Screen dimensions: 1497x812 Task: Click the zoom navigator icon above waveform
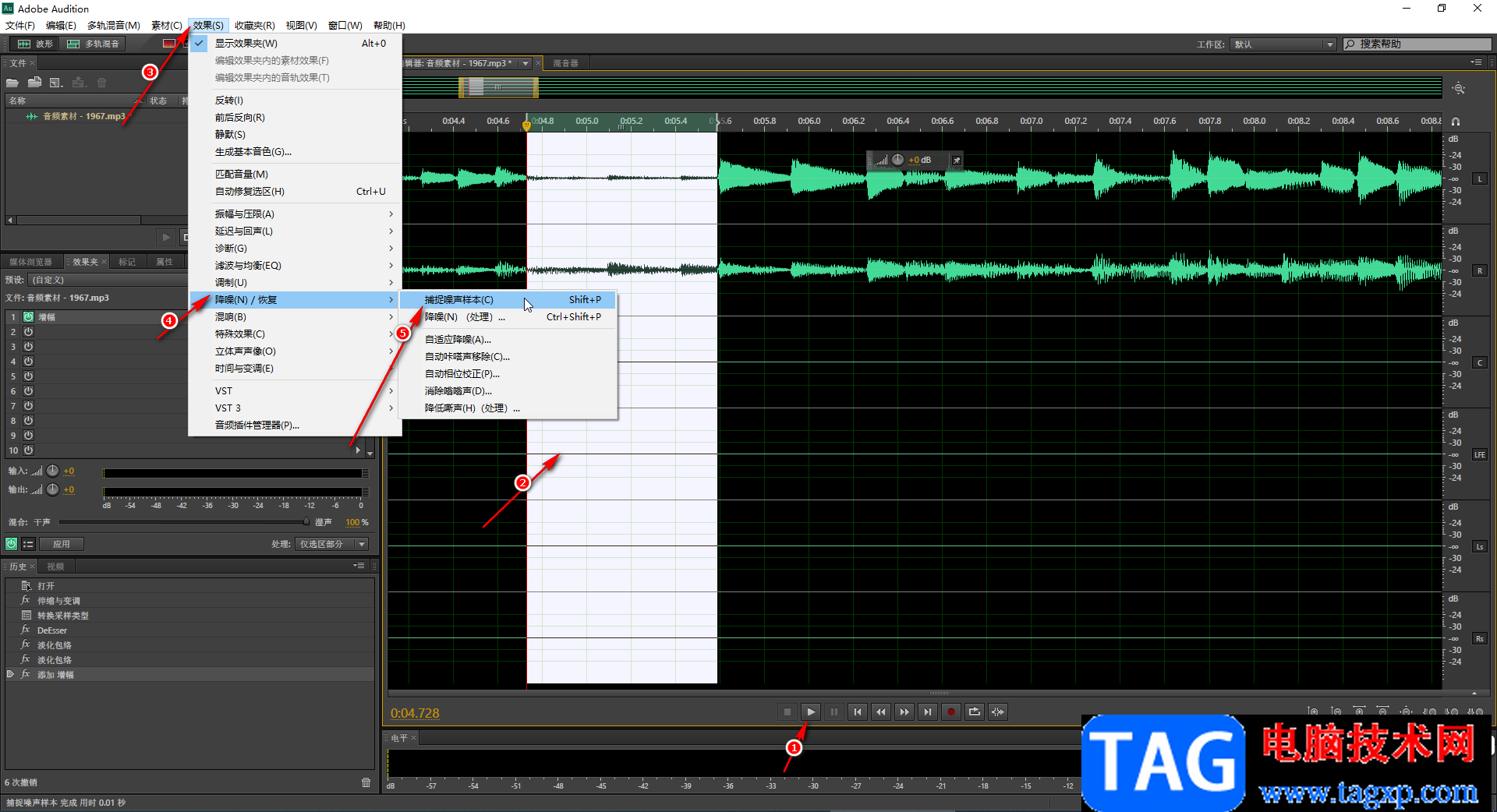[1459, 89]
